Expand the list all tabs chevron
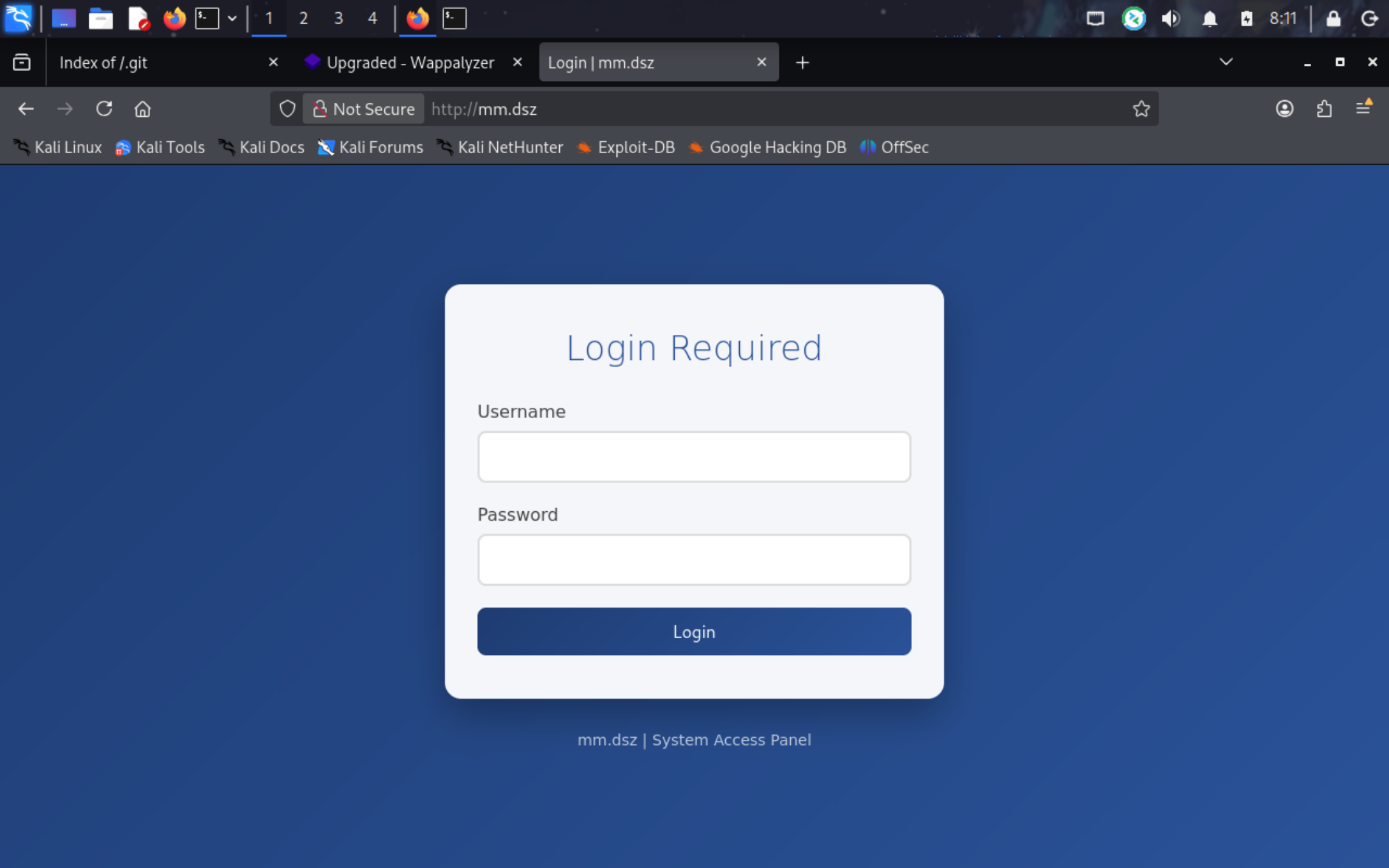The image size is (1389, 868). pos(1226,62)
